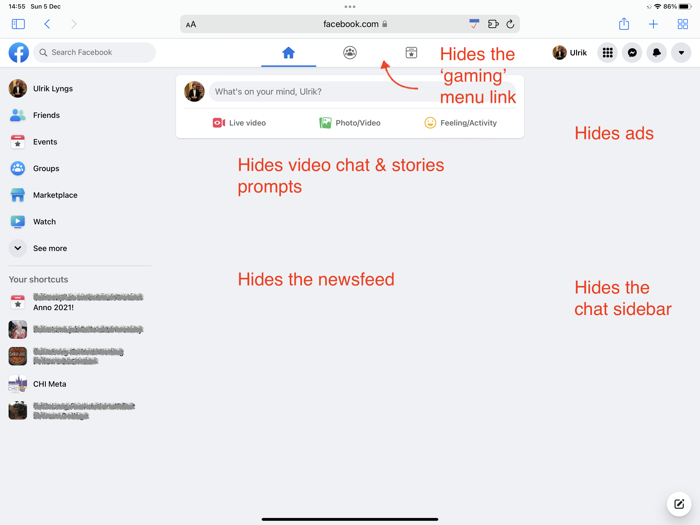Open the Facebook apps grid menu
The width and height of the screenshot is (700, 525).
coord(608,53)
